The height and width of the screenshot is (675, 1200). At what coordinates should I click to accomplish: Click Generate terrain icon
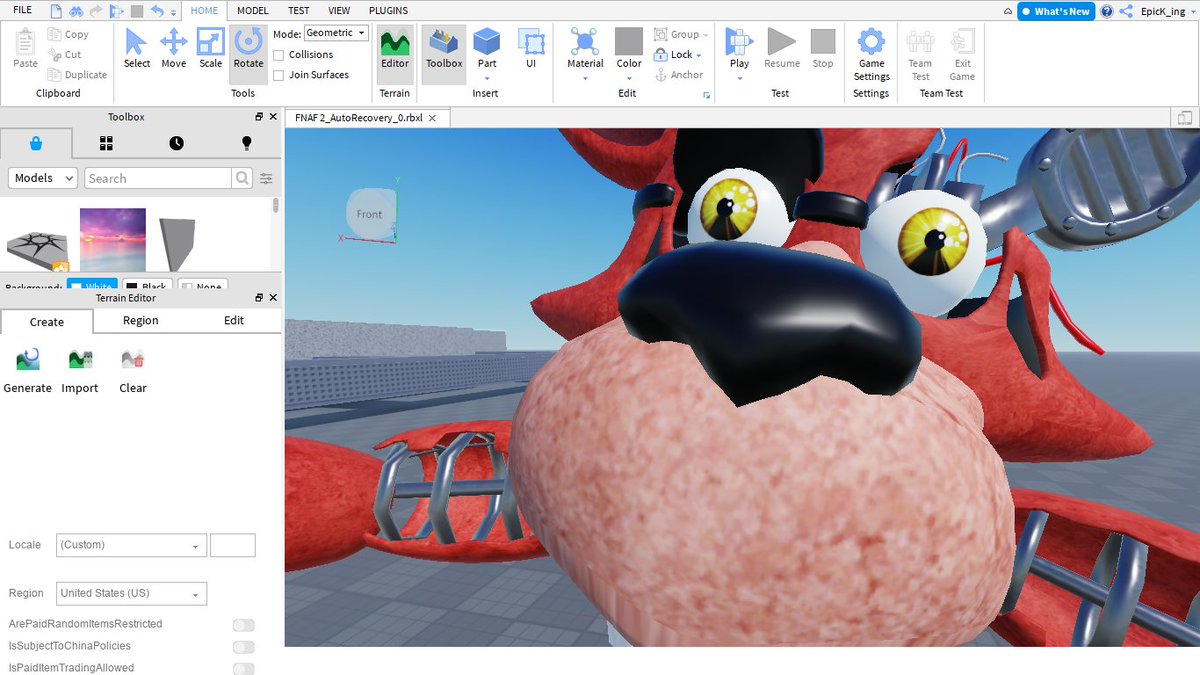pyautogui.click(x=27, y=370)
